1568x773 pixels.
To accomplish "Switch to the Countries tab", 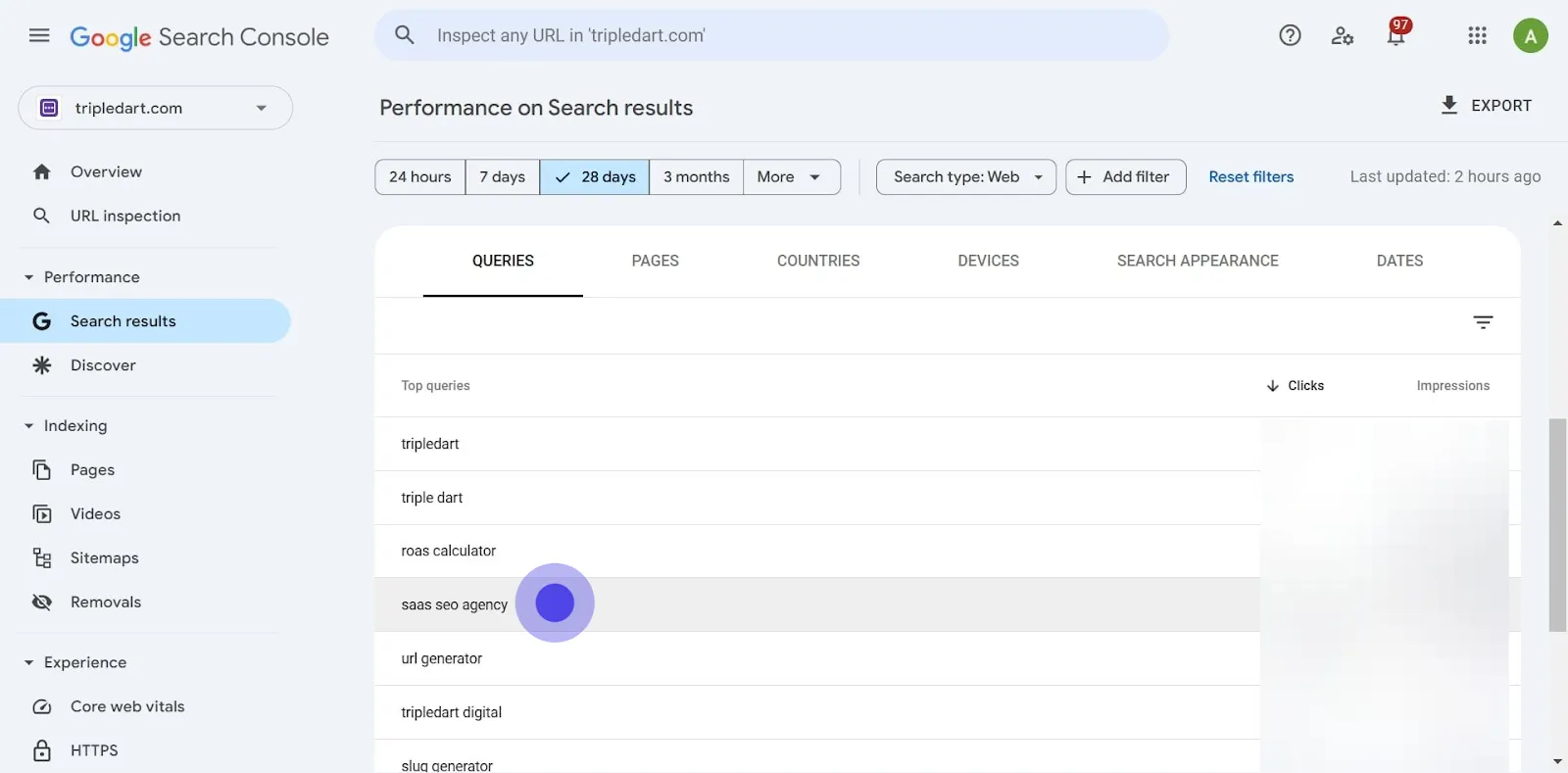I will 818,261.
